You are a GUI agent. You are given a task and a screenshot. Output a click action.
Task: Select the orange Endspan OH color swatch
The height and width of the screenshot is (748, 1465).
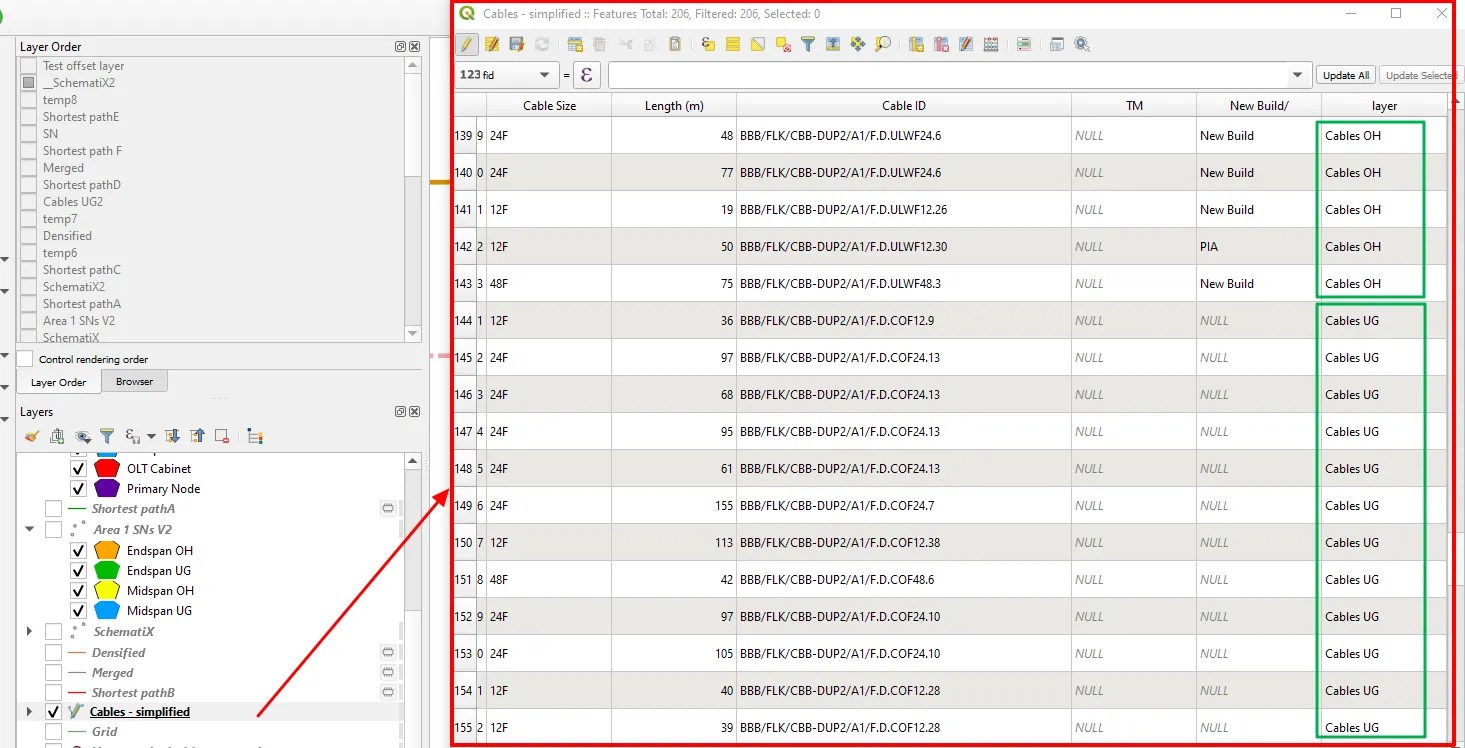click(x=106, y=549)
